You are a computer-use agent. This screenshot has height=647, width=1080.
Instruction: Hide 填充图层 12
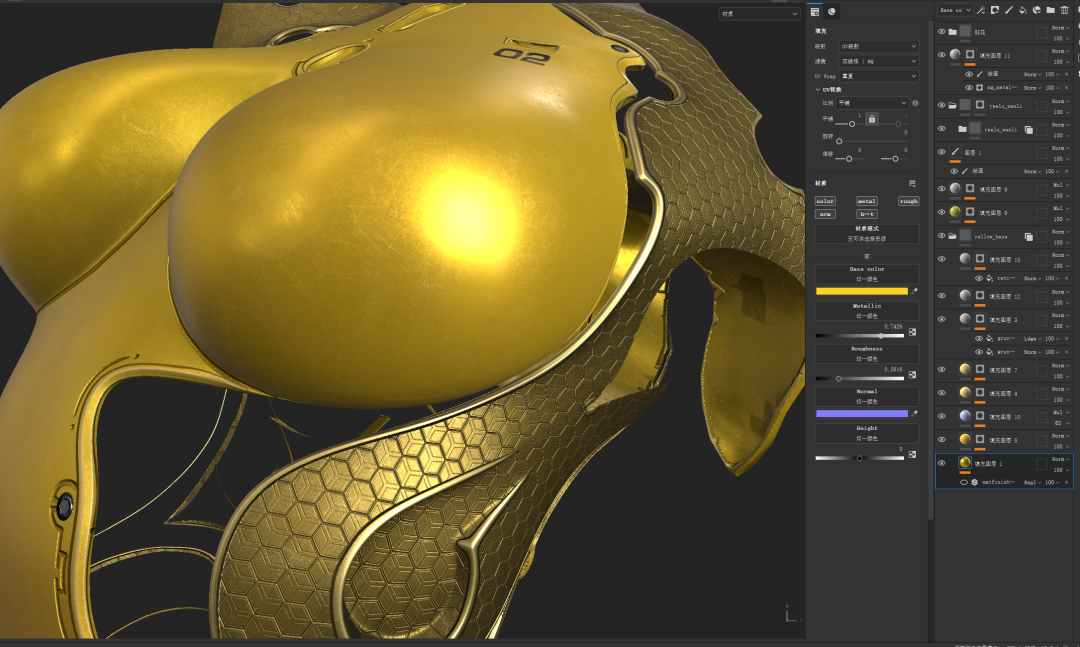942,296
